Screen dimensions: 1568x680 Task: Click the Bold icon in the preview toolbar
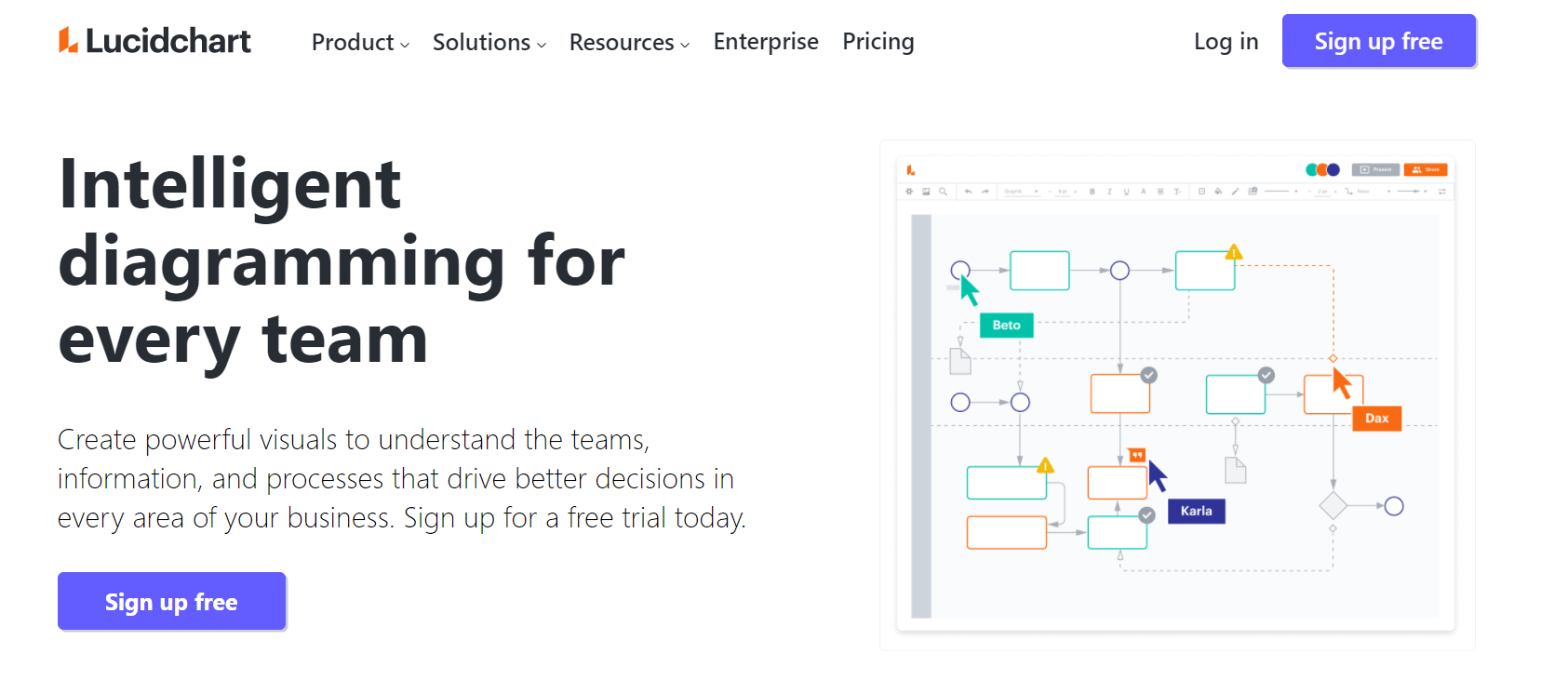(x=1092, y=192)
